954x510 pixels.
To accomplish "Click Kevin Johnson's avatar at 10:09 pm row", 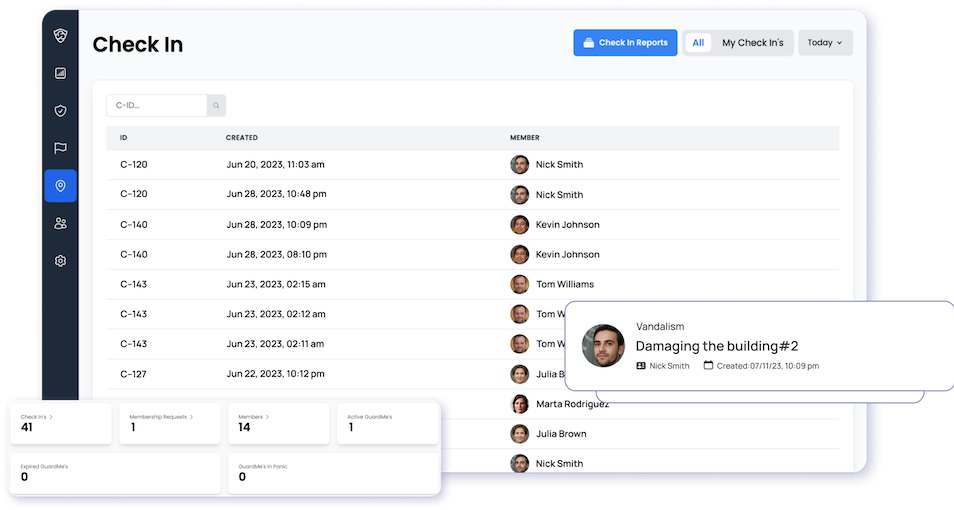I will 519,224.
